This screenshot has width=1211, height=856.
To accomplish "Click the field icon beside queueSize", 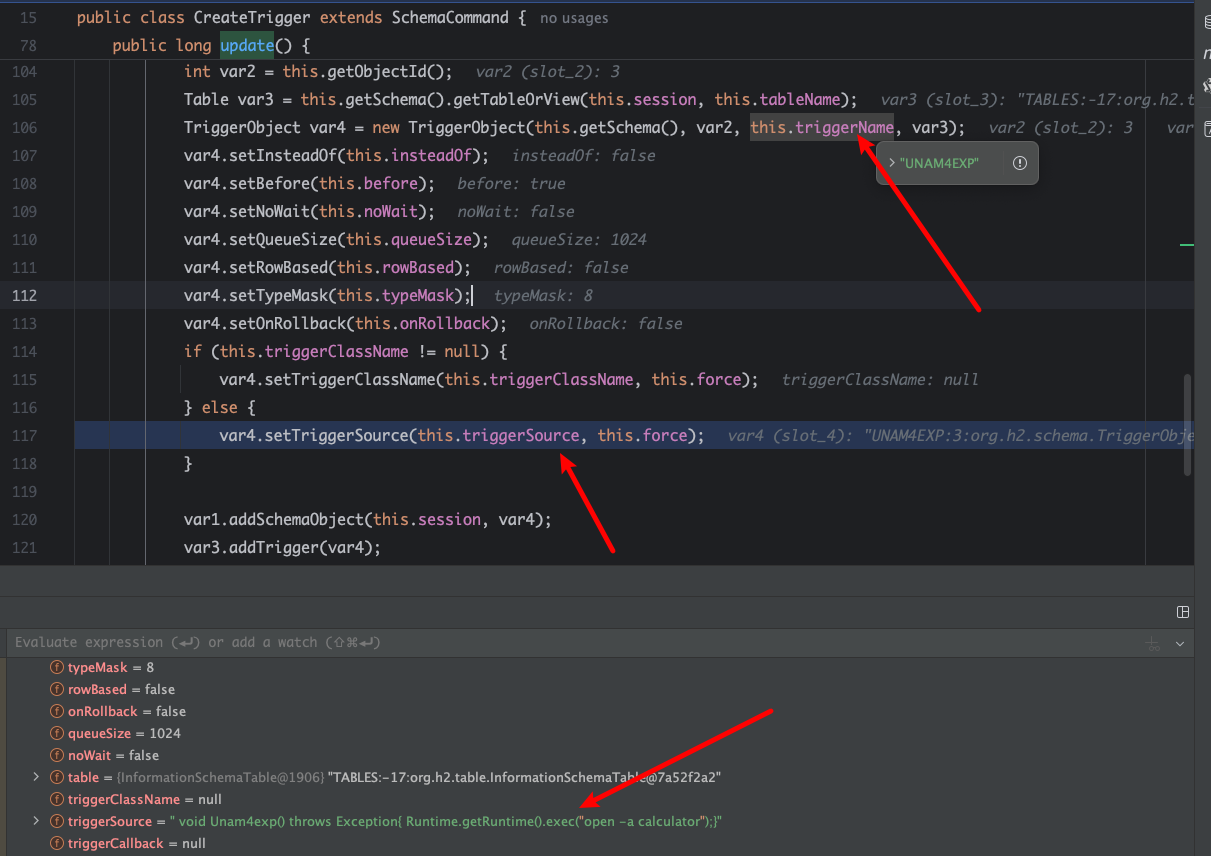I will click(x=58, y=733).
